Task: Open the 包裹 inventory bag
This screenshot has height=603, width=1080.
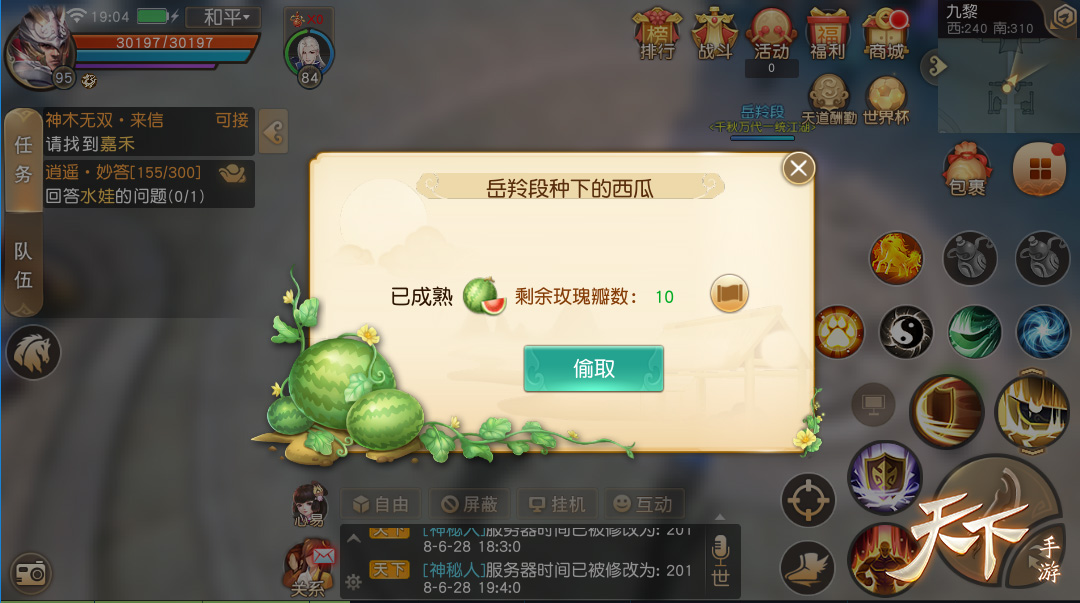Action: click(967, 170)
